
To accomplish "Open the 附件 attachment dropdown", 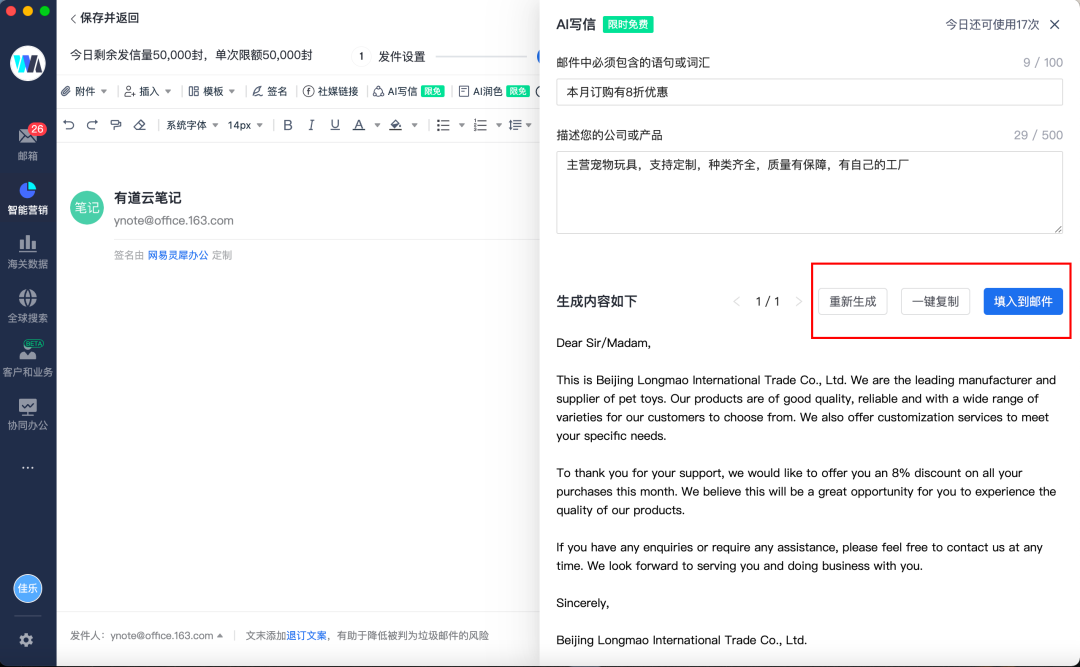I will (85, 91).
